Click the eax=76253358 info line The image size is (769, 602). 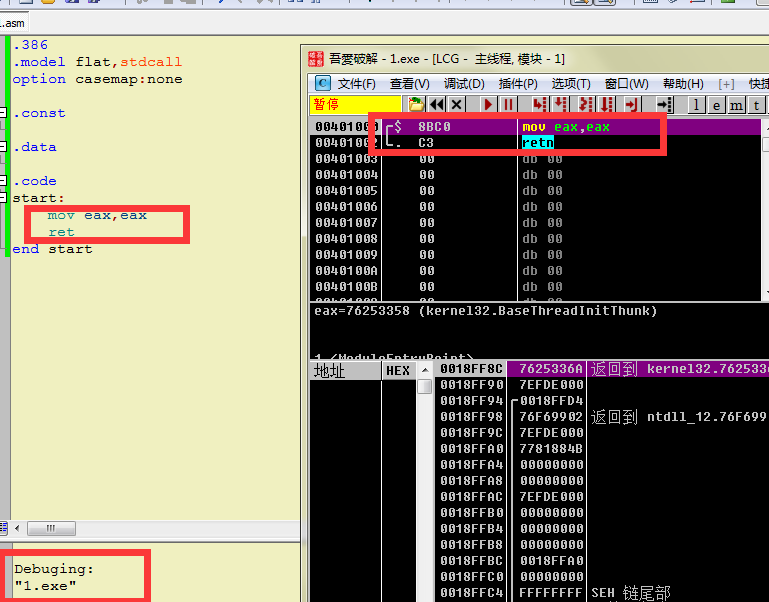pyautogui.click(x=486, y=311)
